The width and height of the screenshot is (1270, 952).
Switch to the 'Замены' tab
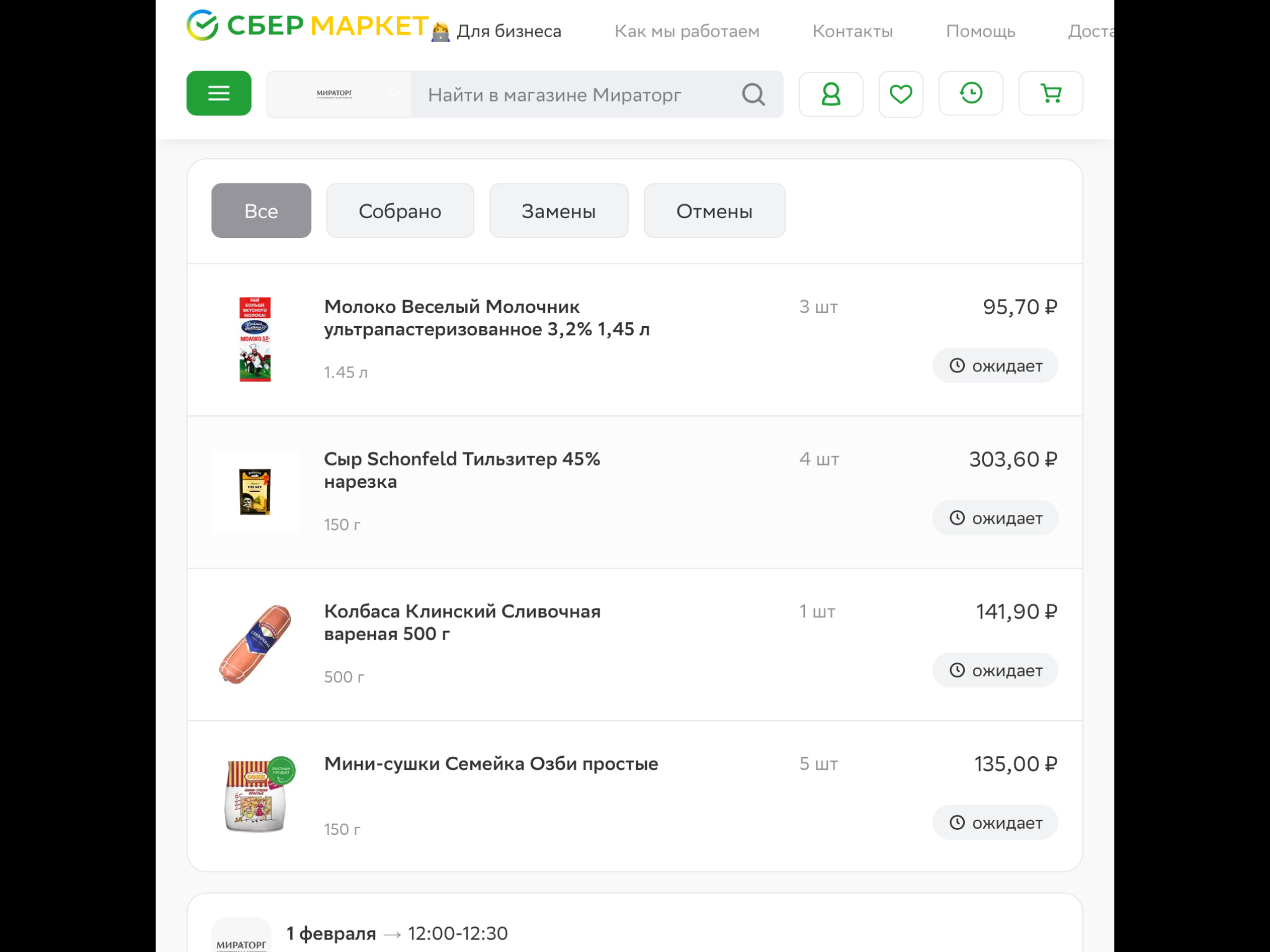click(x=559, y=211)
